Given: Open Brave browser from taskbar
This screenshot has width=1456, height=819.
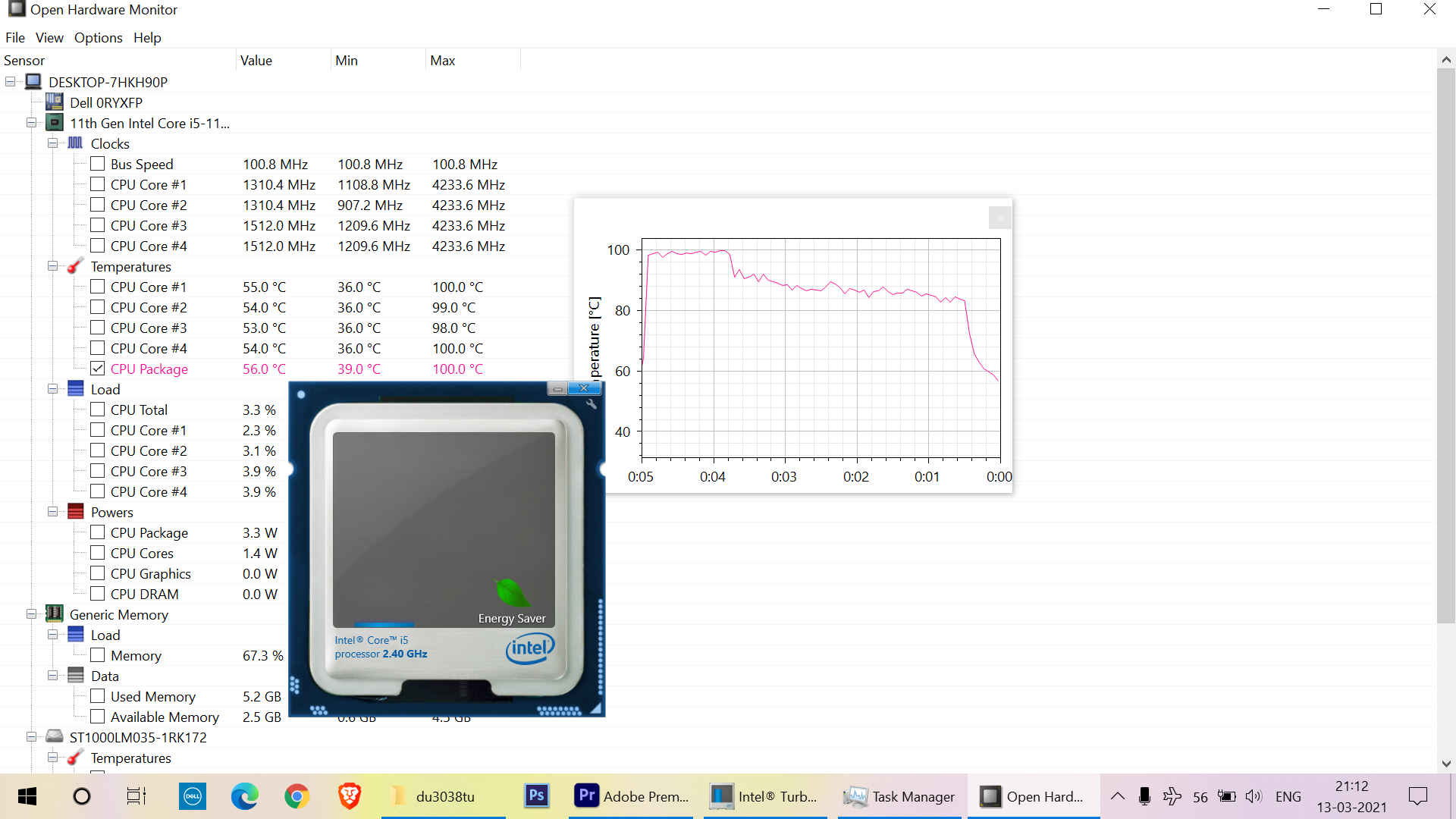Looking at the screenshot, I should [x=350, y=796].
